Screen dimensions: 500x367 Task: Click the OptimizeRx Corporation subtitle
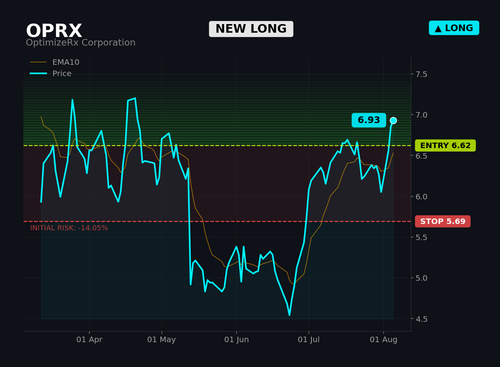click(81, 43)
